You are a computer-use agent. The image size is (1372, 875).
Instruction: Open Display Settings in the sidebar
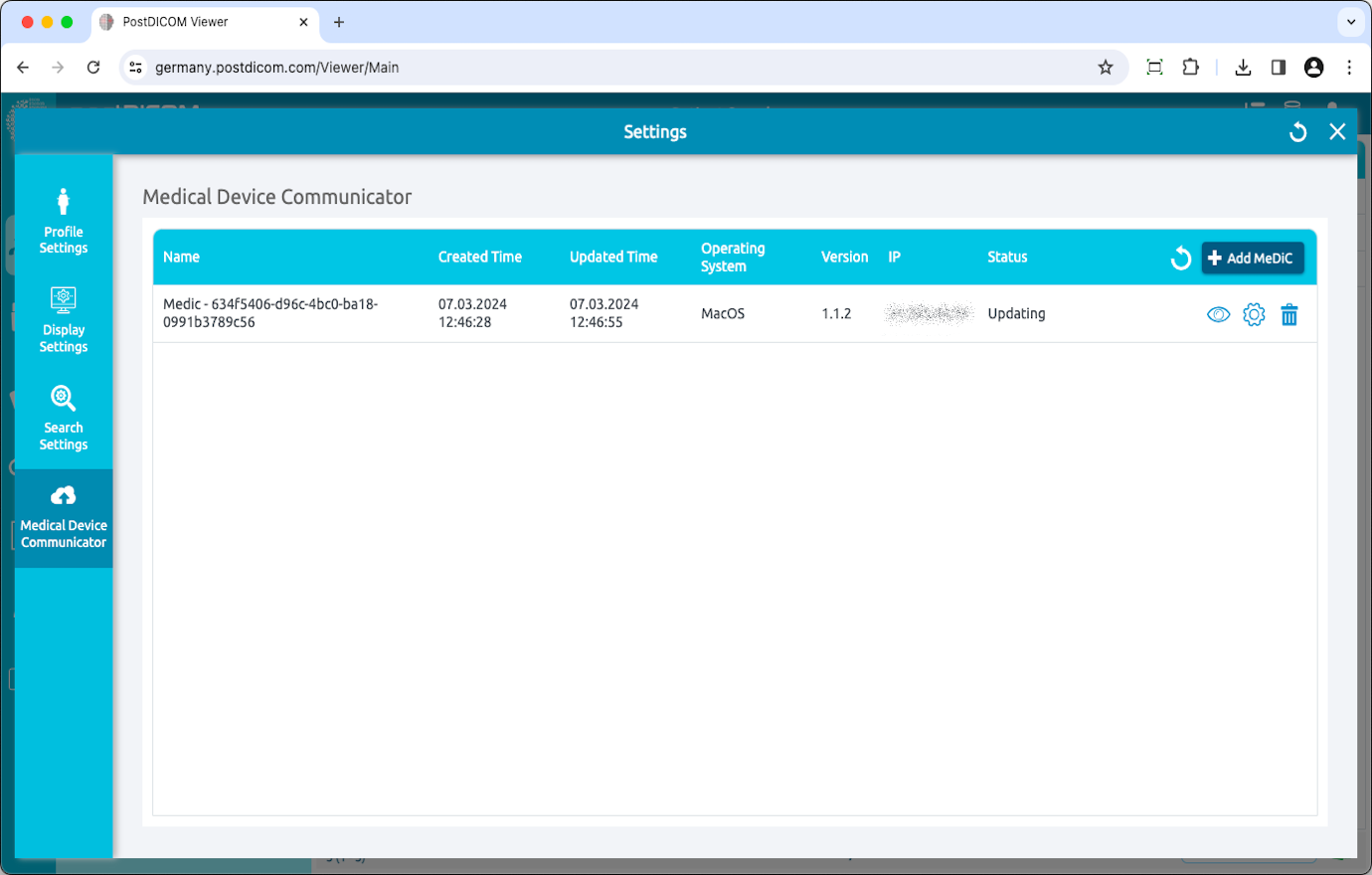[63, 320]
